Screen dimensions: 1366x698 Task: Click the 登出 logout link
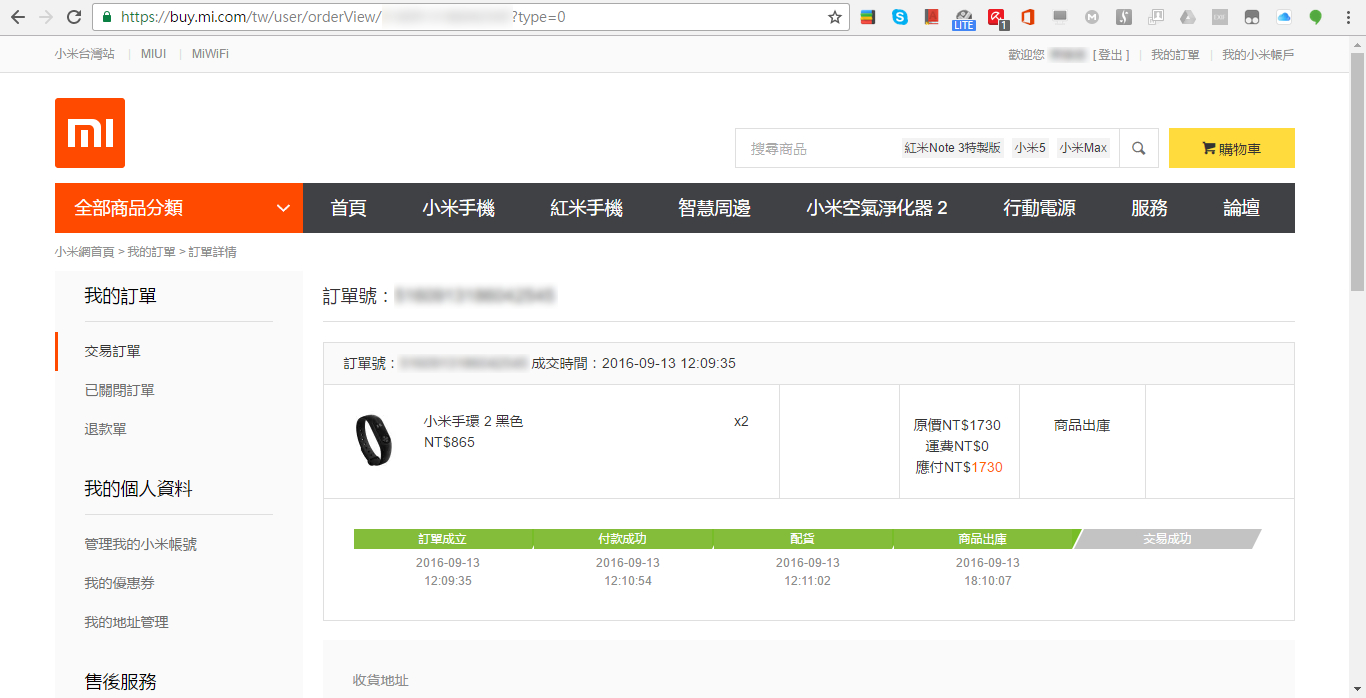(x=1111, y=55)
